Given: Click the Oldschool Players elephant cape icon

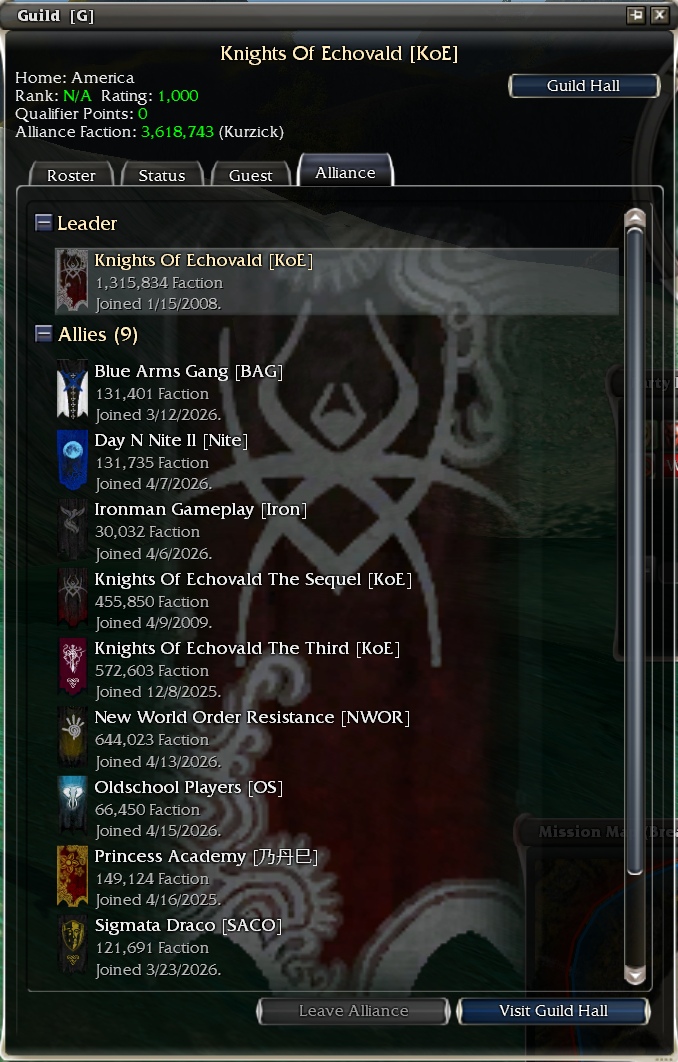Looking at the screenshot, I should (72, 806).
